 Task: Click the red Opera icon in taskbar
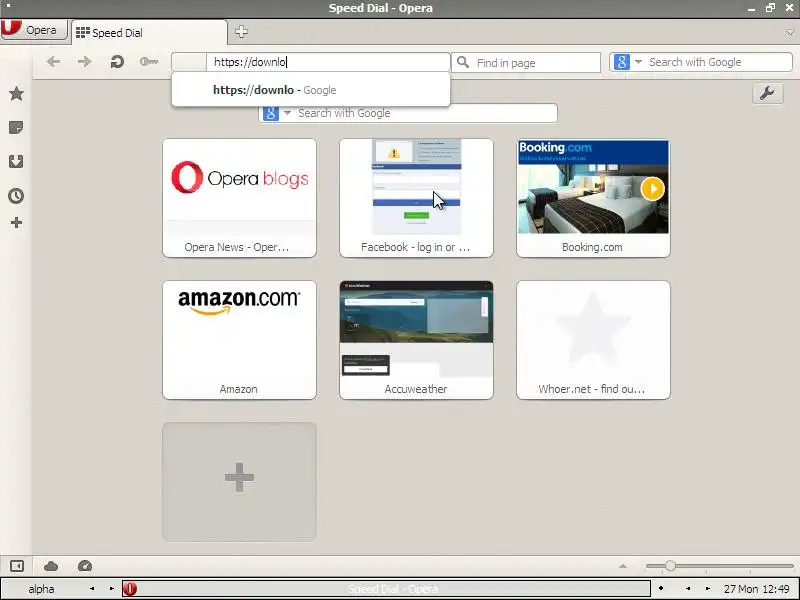click(x=130, y=589)
